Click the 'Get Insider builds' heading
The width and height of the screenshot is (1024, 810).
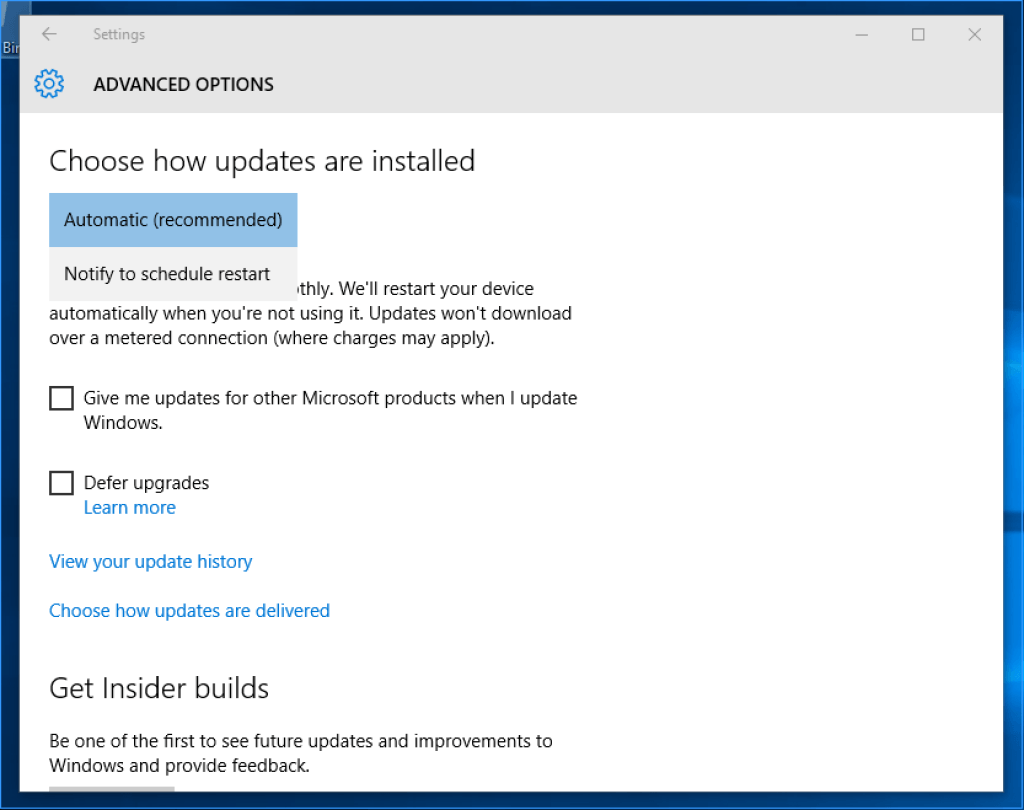(159, 688)
